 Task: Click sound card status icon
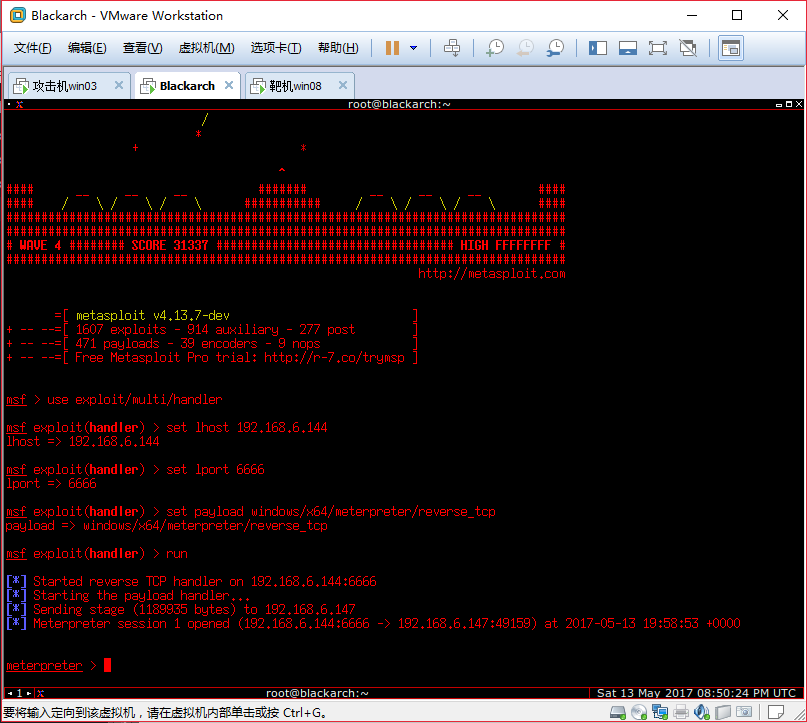pos(702,712)
